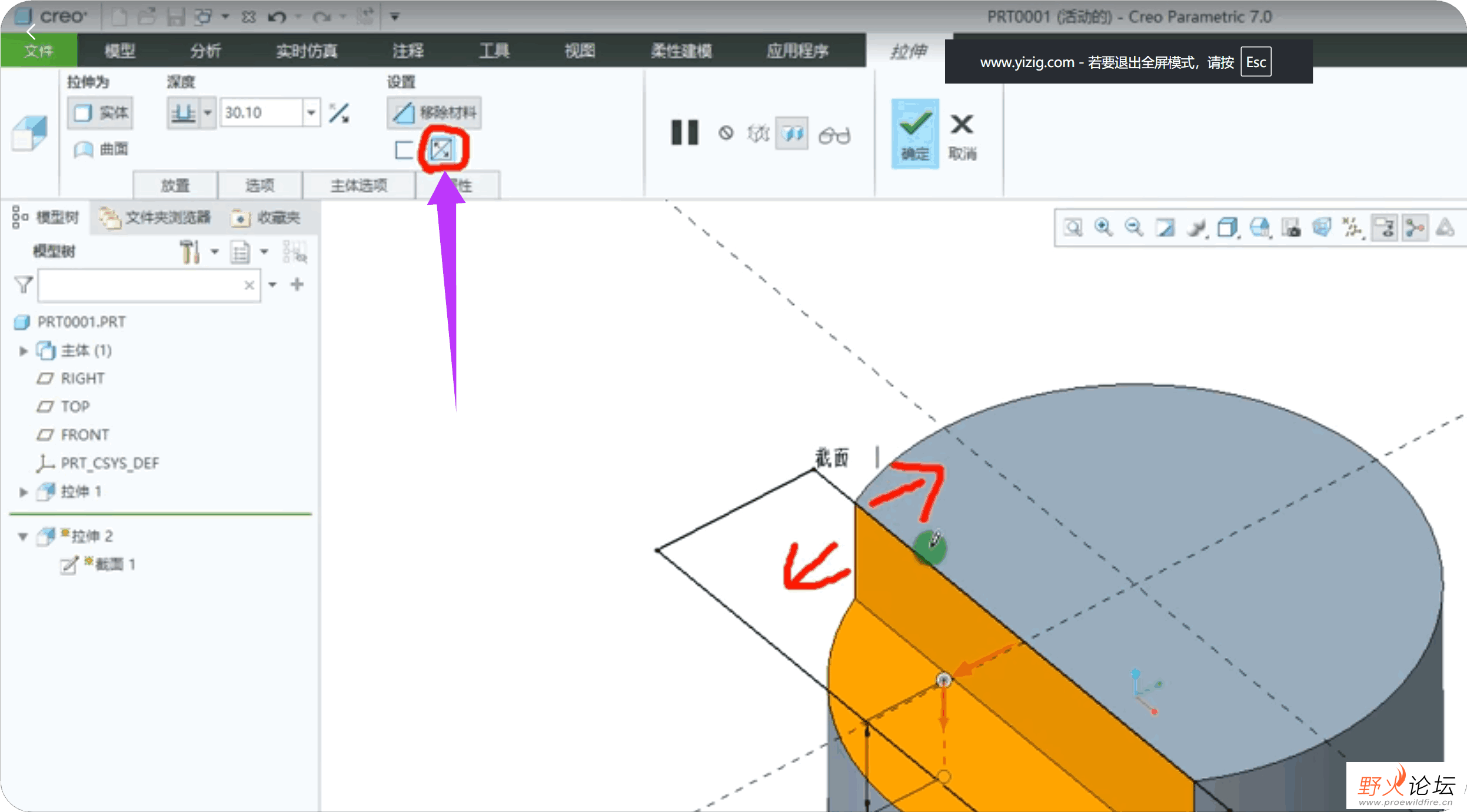Open the Placement tab
The width and height of the screenshot is (1467, 812).
click(x=175, y=186)
